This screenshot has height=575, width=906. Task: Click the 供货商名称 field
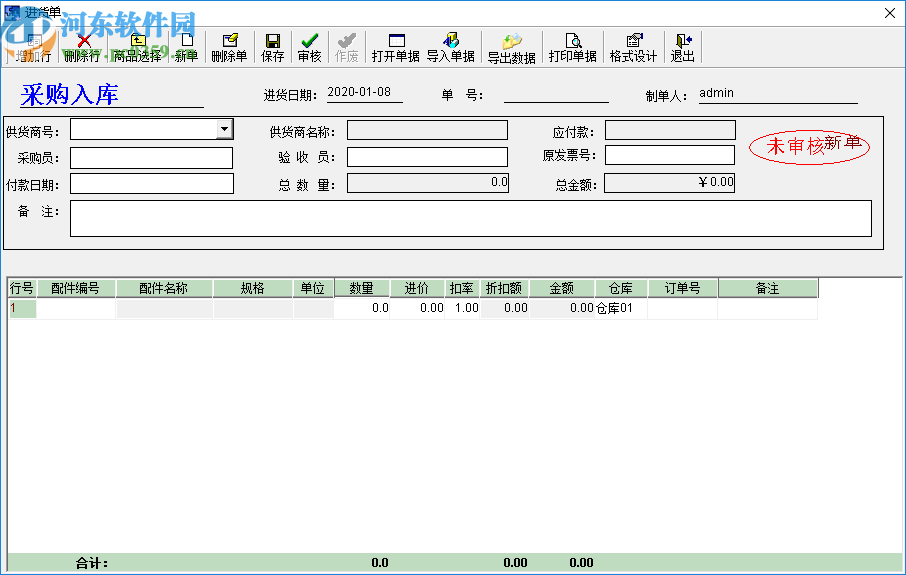[x=427, y=130]
